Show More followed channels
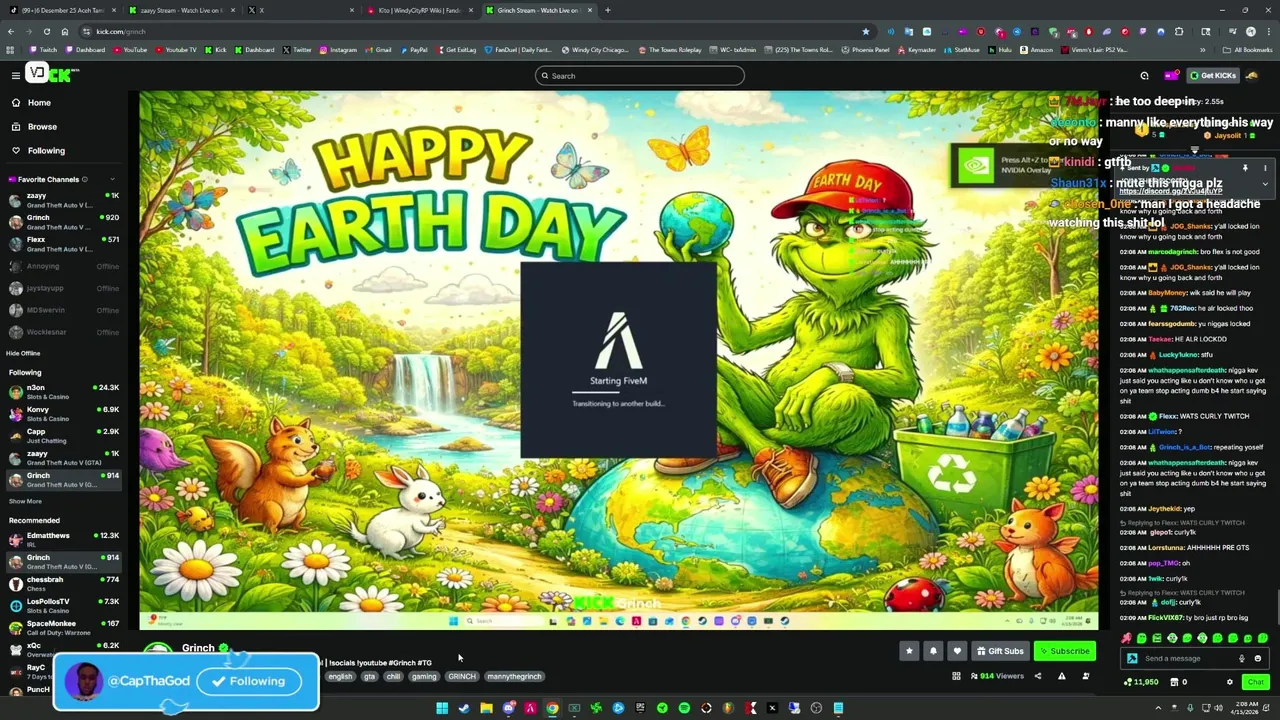The height and width of the screenshot is (720, 1280). point(25,501)
